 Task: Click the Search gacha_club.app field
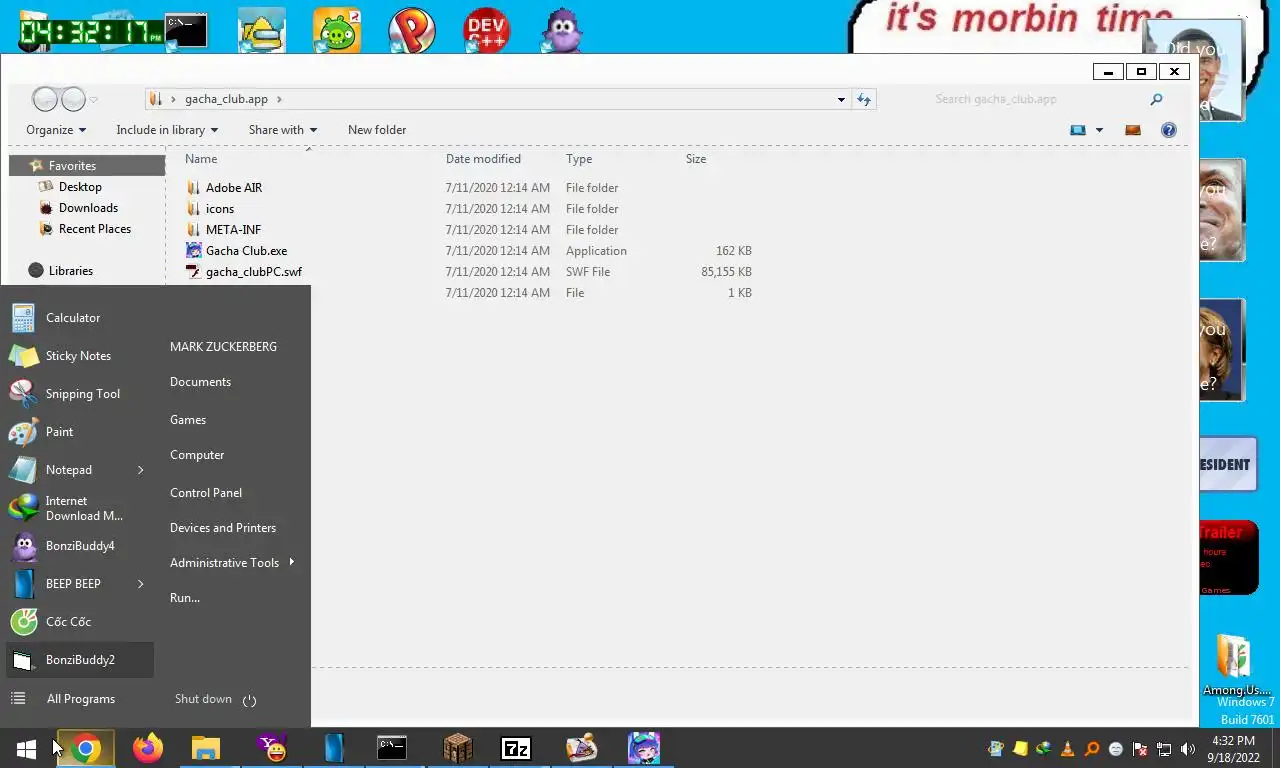coord(1040,99)
